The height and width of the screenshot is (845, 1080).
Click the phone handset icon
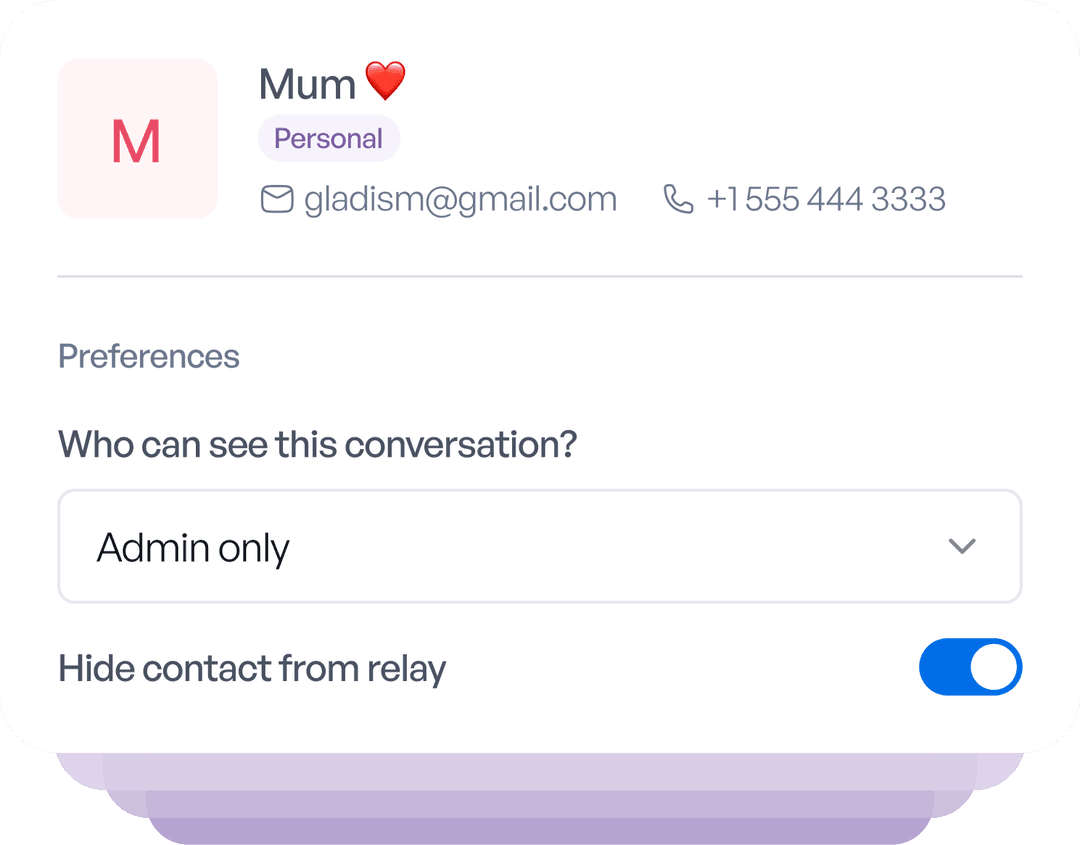678,199
